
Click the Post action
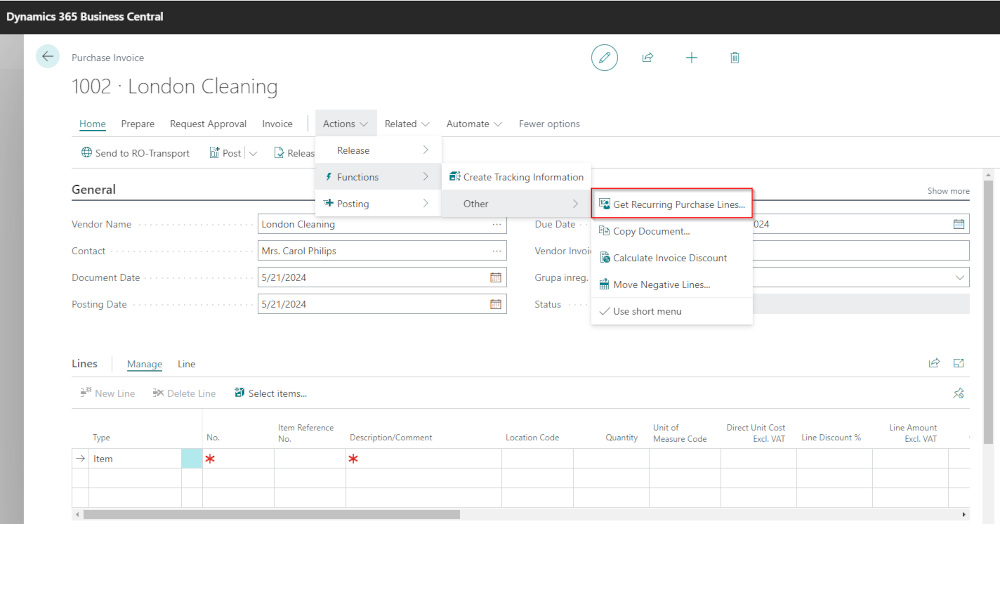pyautogui.click(x=225, y=153)
